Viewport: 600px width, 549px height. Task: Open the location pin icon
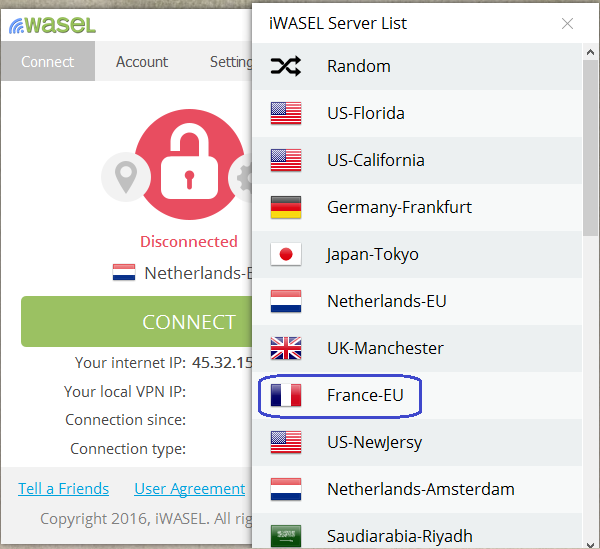[x=126, y=177]
